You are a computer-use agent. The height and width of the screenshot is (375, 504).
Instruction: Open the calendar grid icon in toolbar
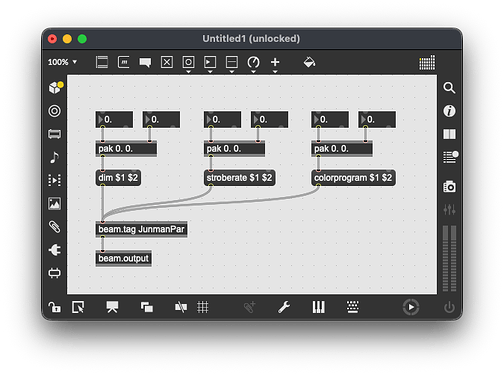point(427,62)
